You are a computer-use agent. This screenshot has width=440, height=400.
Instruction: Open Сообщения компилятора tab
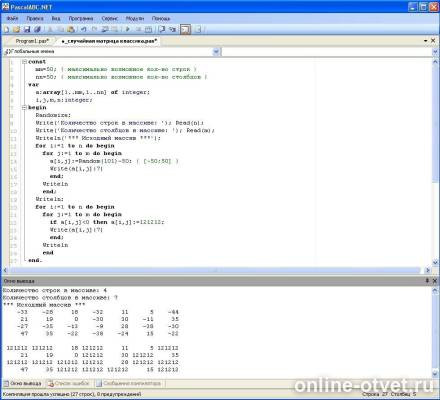129,383
